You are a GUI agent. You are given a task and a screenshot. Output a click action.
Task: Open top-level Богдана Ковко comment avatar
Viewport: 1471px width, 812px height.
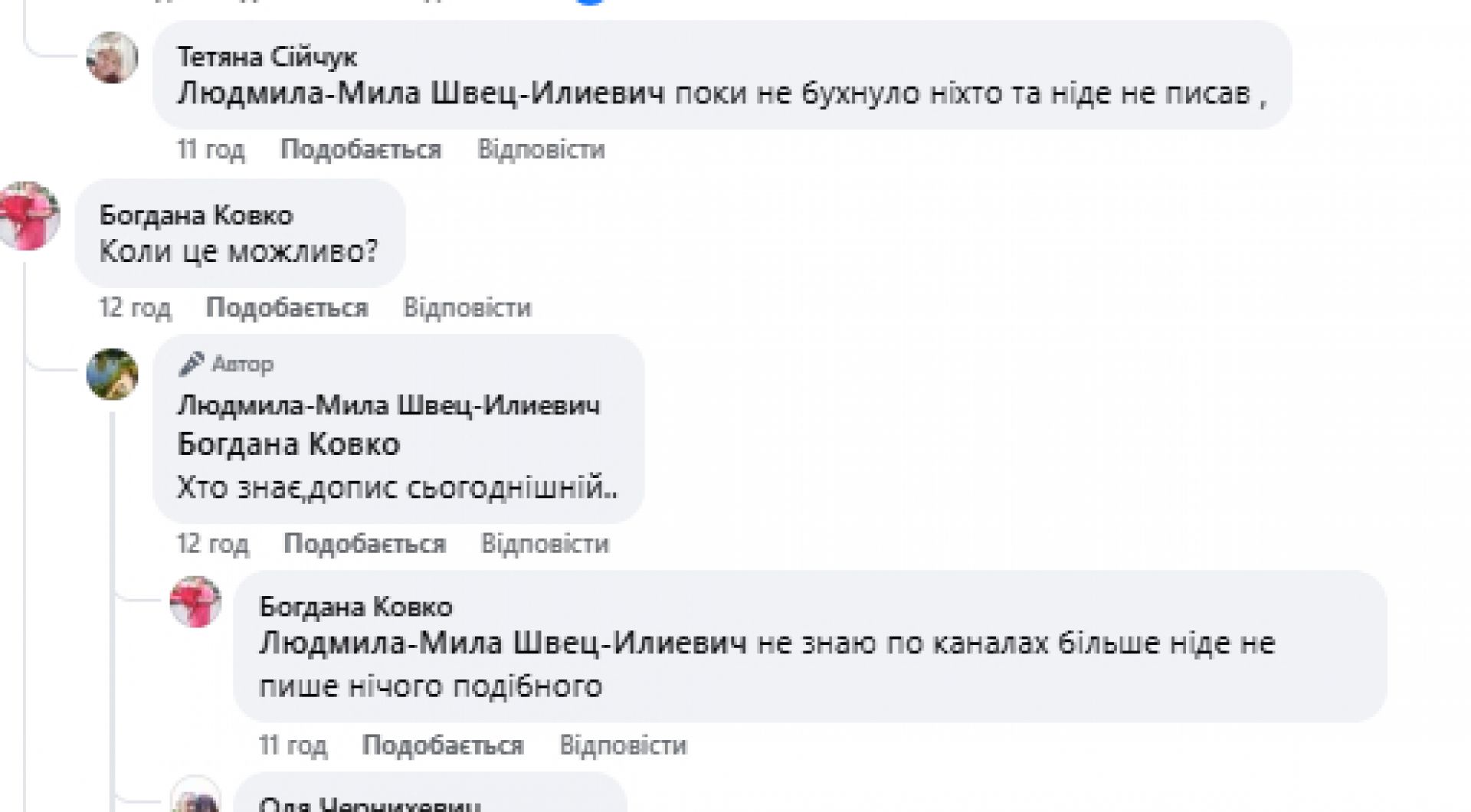tap(29, 216)
